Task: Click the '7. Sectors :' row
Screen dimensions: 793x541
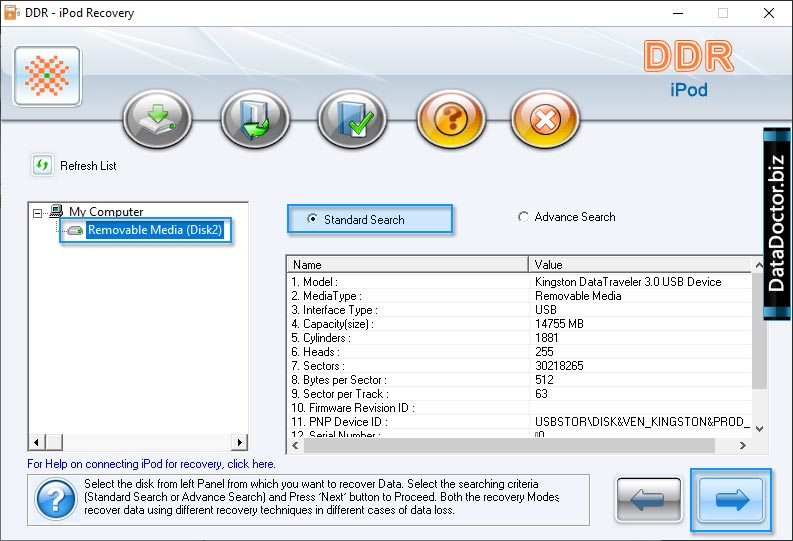Action: pos(519,366)
